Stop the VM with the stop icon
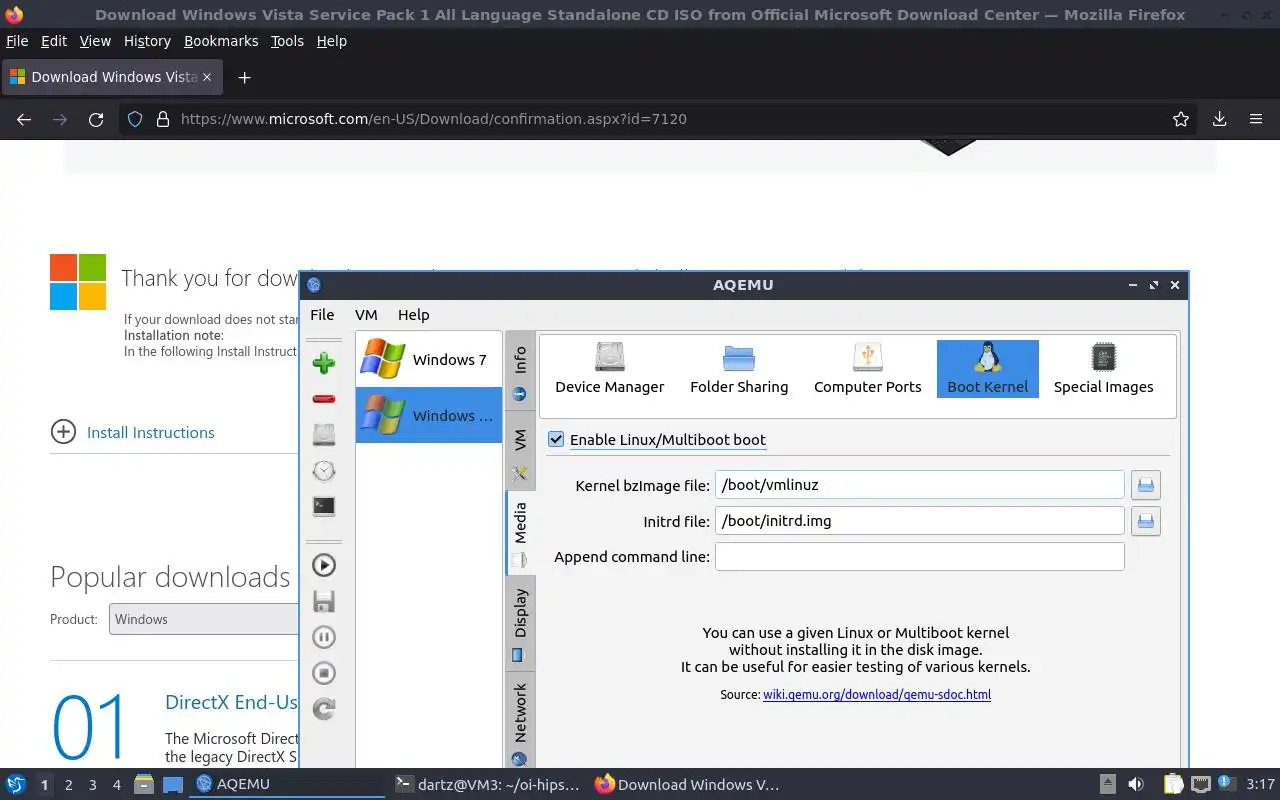Image resolution: width=1280 pixels, height=800 pixels. click(323, 673)
